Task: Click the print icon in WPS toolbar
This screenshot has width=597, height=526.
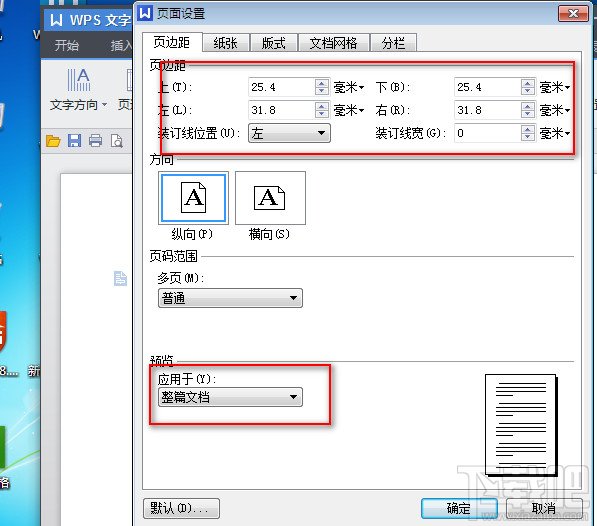Action: [x=95, y=141]
